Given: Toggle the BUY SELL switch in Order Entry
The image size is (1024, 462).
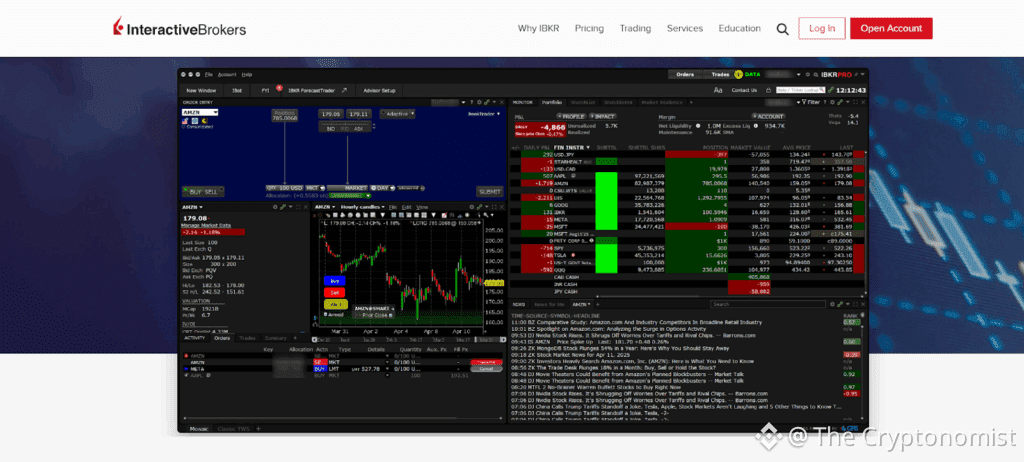Looking at the screenshot, I should point(202,191).
